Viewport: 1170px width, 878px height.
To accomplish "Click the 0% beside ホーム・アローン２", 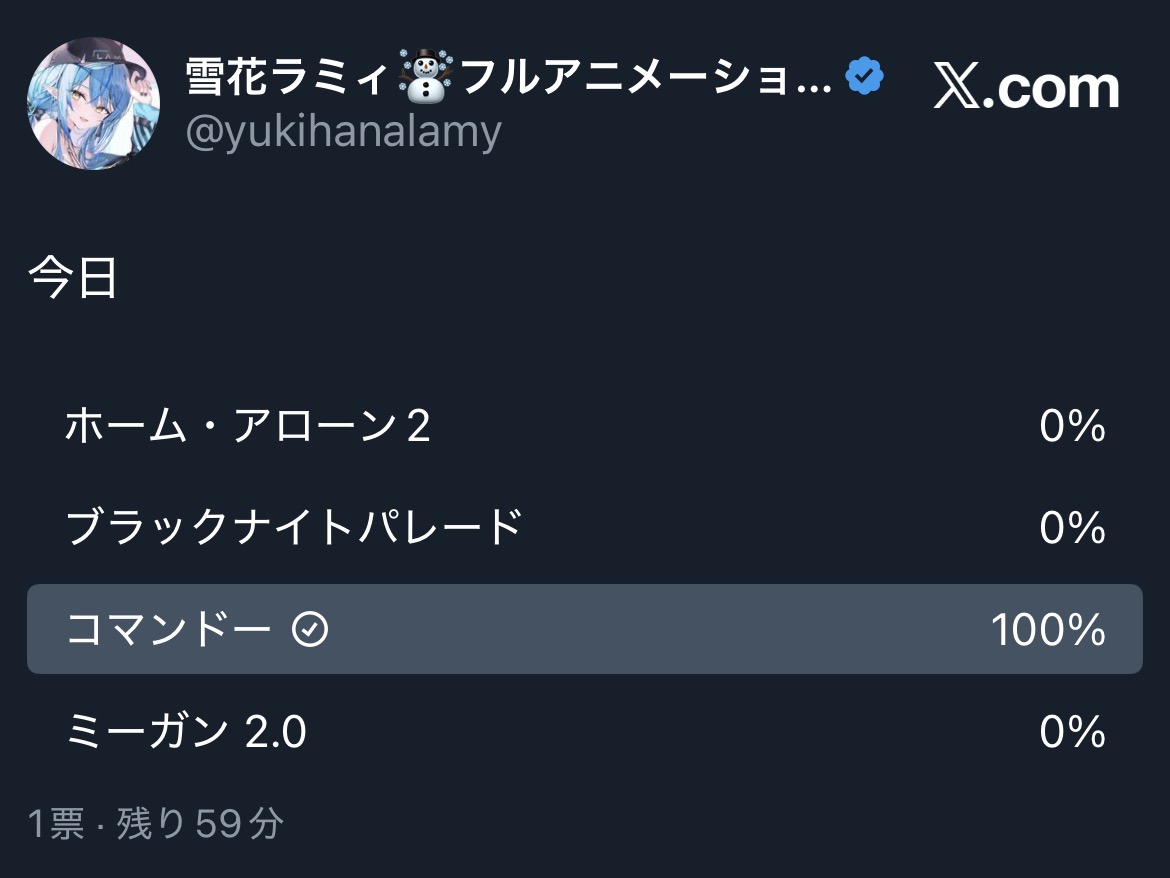I will [x=1072, y=428].
